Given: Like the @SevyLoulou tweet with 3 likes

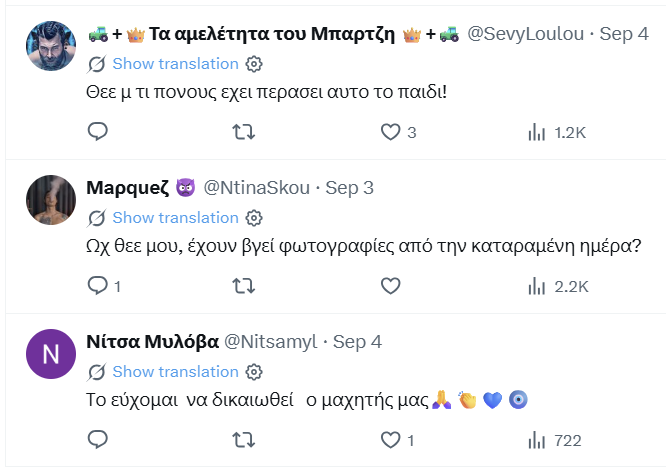Looking at the screenshot, I should tap(398, 132).
